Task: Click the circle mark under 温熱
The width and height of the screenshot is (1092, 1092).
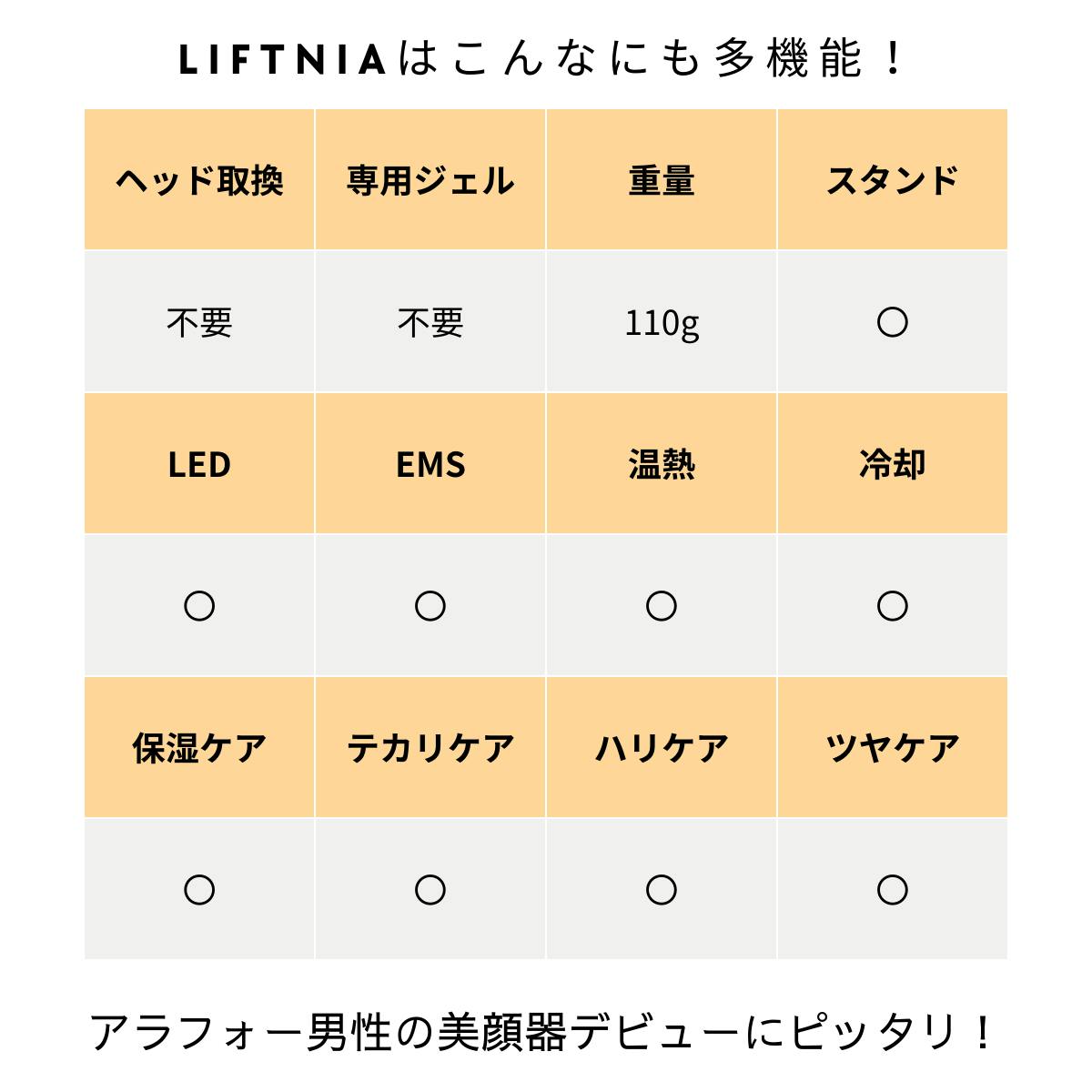Action: click(x=662, y=606)
